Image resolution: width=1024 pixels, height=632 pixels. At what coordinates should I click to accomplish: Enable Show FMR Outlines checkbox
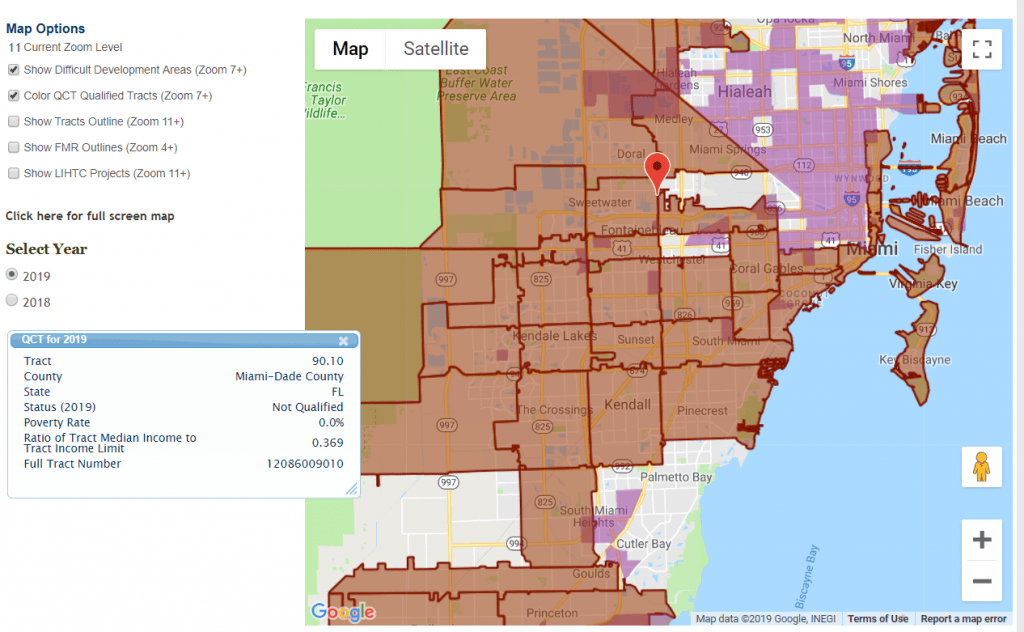[x=13, y=148]
